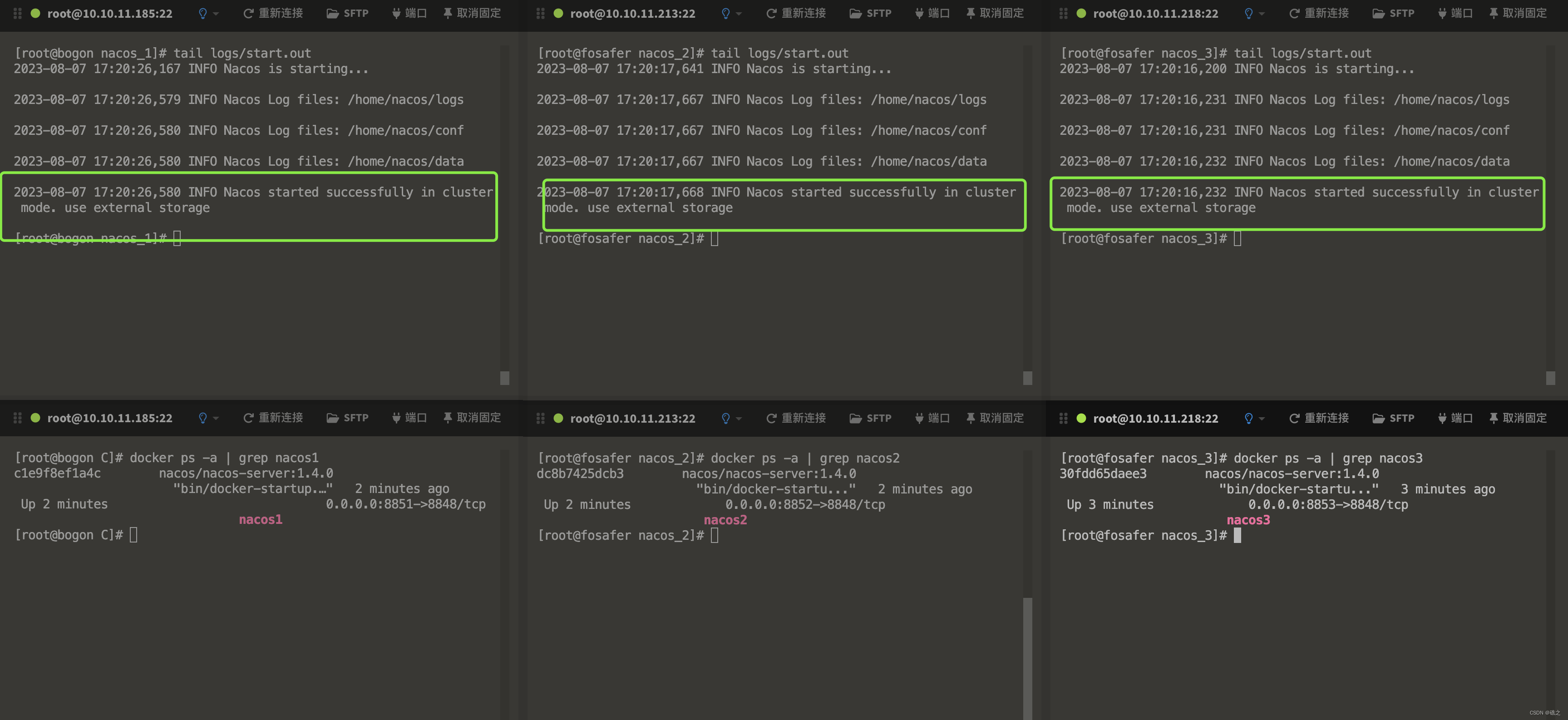Open 端口 port tool in 10.10.11.213 tail logs pane

[932, 13]
